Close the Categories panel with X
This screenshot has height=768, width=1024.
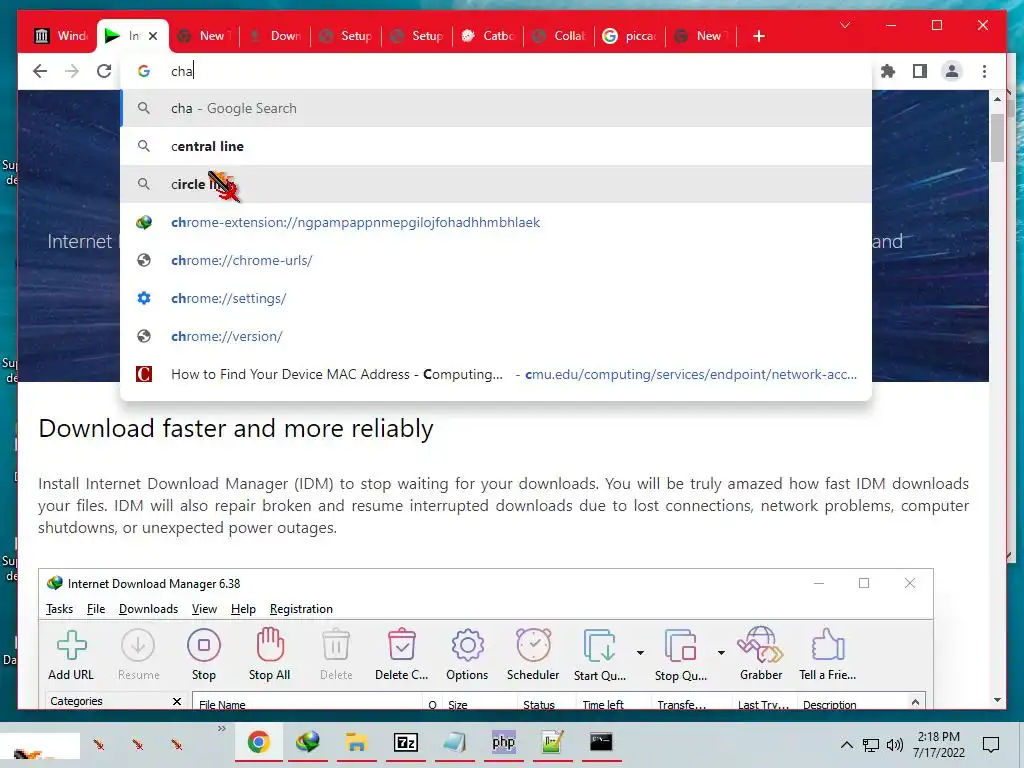[176, 701]
